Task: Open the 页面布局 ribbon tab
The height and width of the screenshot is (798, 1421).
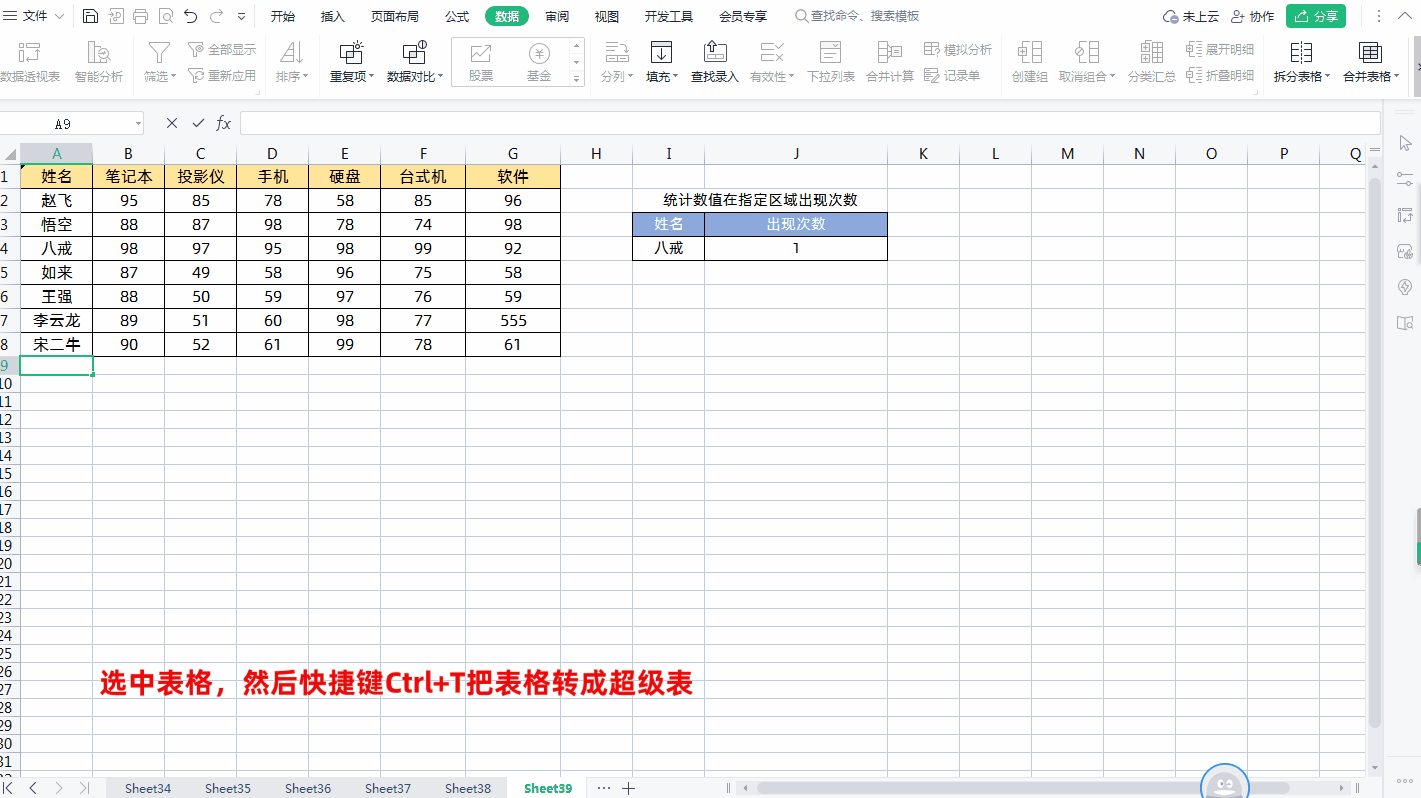Action: (395, 16)
